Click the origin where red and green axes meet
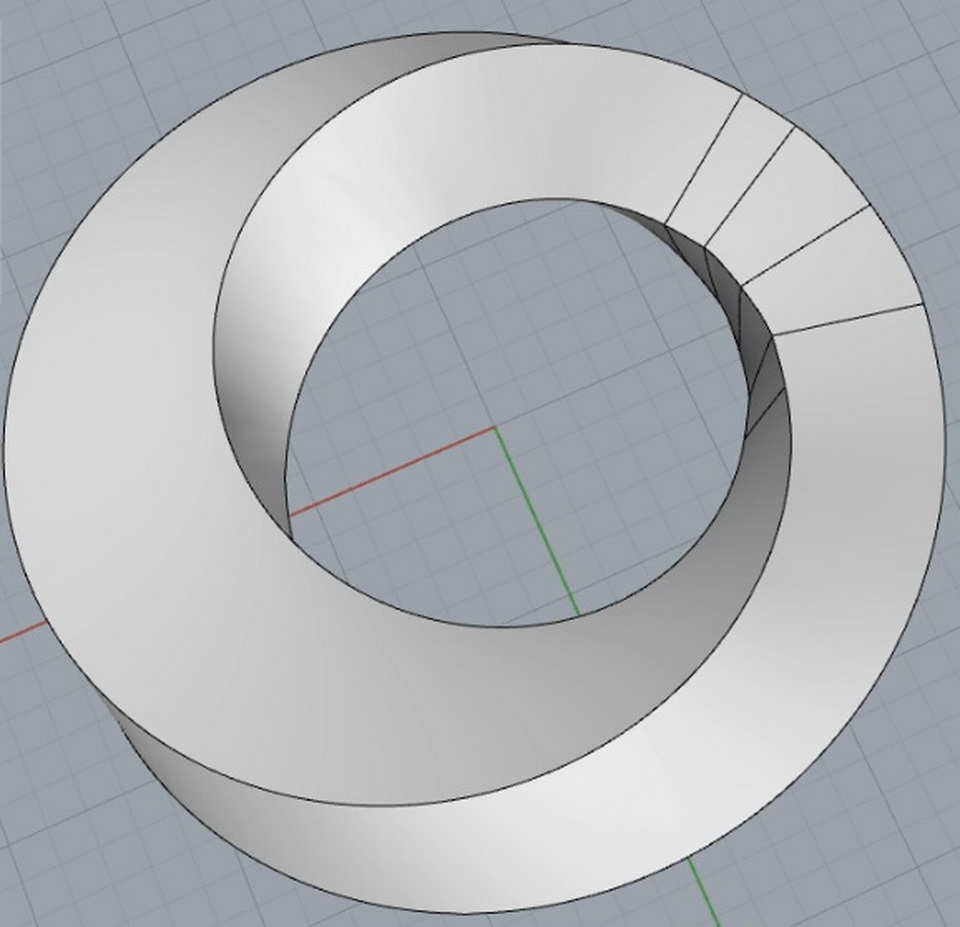The width and height of the screenshot is (960, 927). point(495,428)
